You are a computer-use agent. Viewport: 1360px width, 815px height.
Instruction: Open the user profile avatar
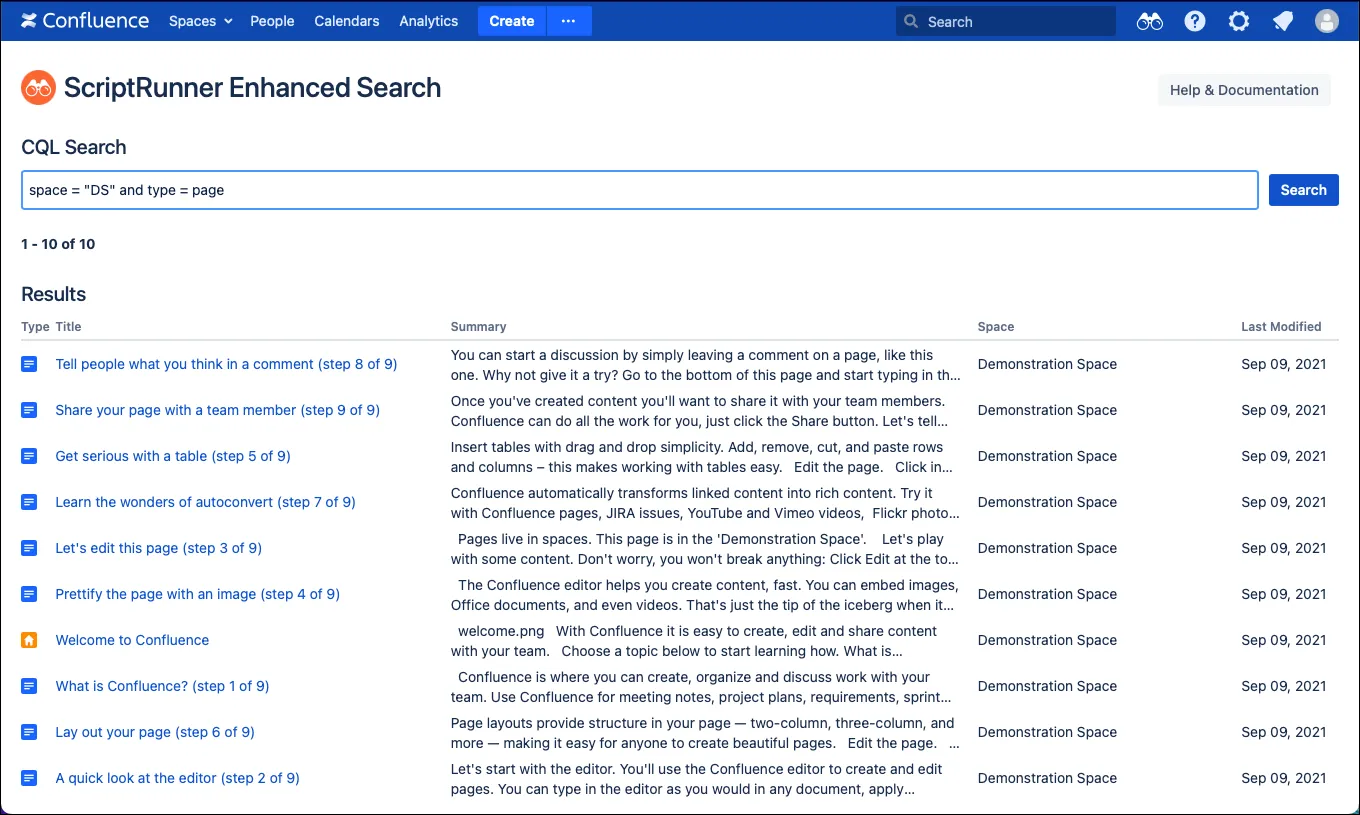pyautogui.click(x=1327, y=21)
